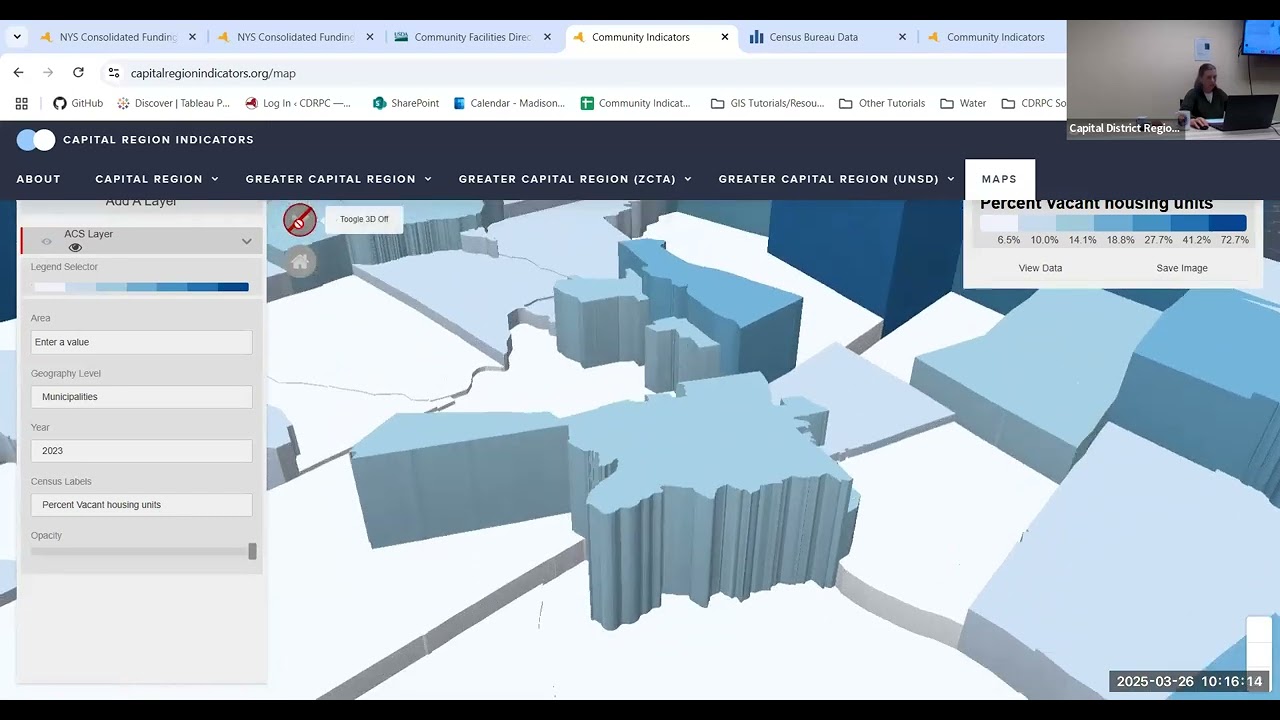This screenshot has height=720, width=1280.
Task: Open the bookmarks apps grid icon
Action: point(21,103)
